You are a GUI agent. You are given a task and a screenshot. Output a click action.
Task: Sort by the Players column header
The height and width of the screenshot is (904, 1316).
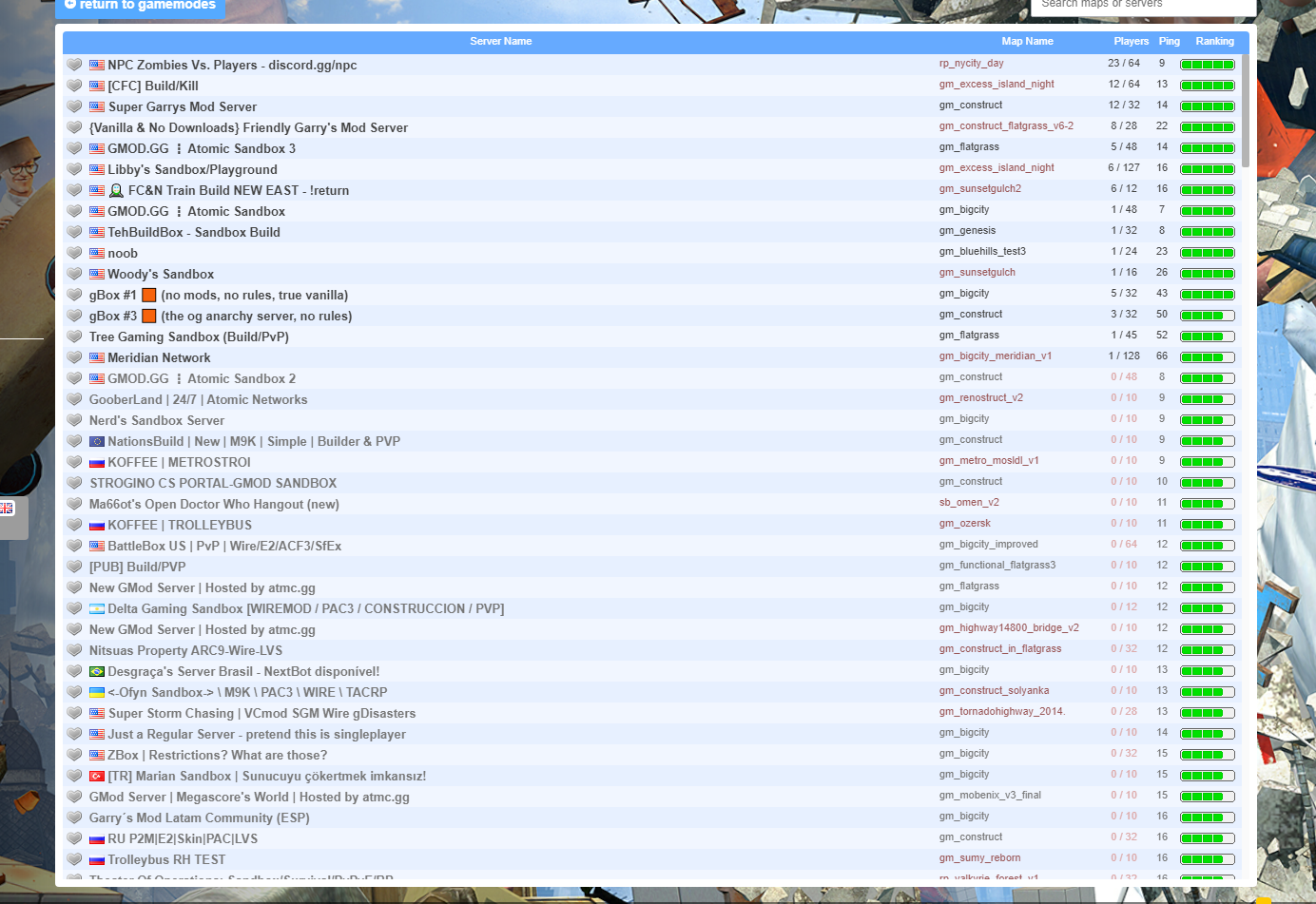(x=1132, y=42)
